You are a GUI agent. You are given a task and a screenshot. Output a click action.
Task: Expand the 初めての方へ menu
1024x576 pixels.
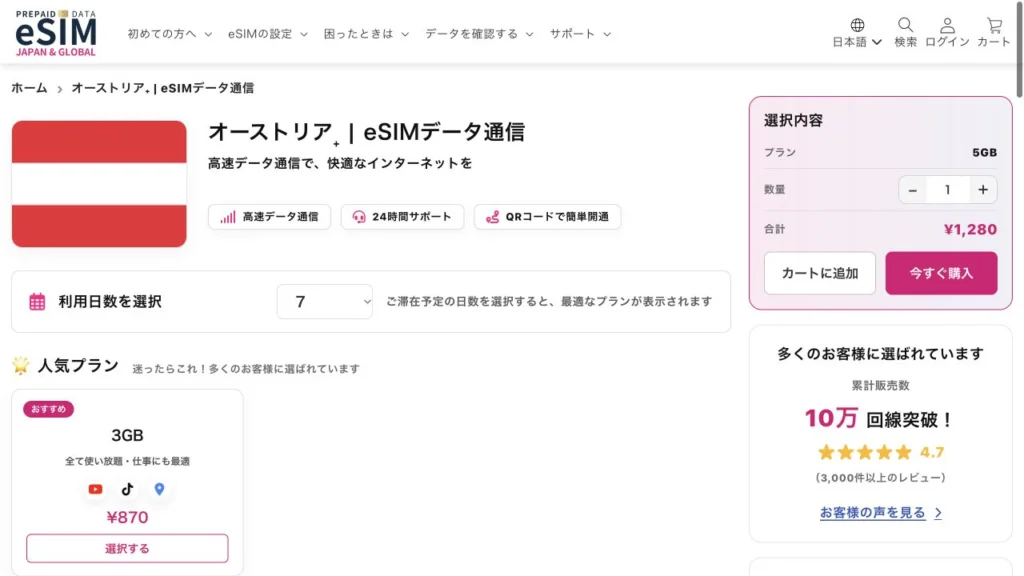[170, 34]
